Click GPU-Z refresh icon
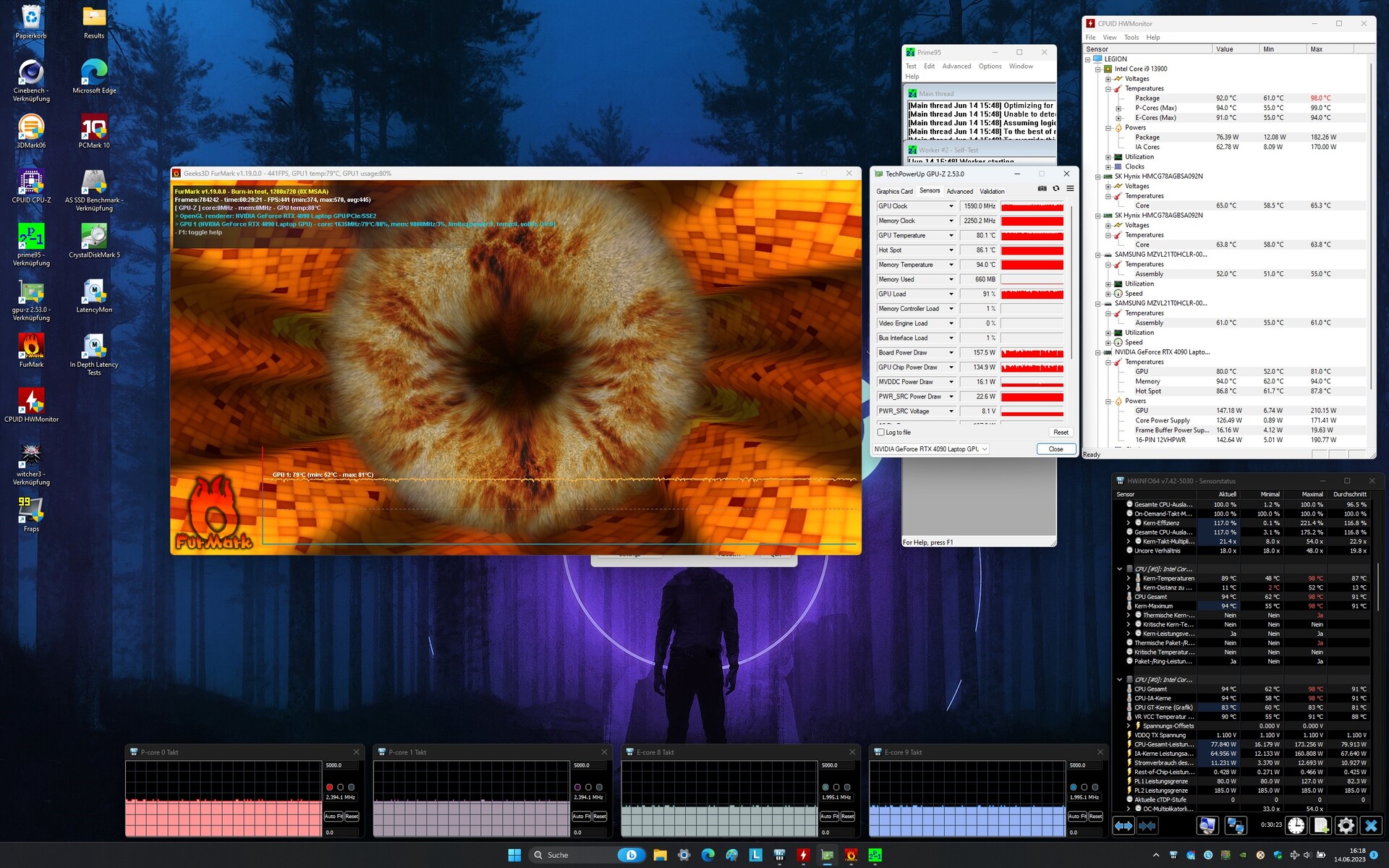This screenshot has width=1389, height=868. 1056,189
